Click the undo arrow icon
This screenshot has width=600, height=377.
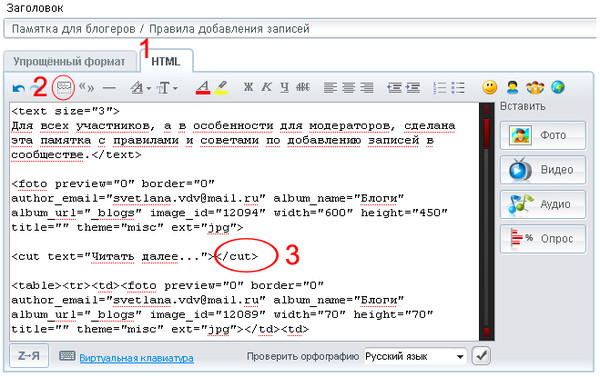coord(18,89)
